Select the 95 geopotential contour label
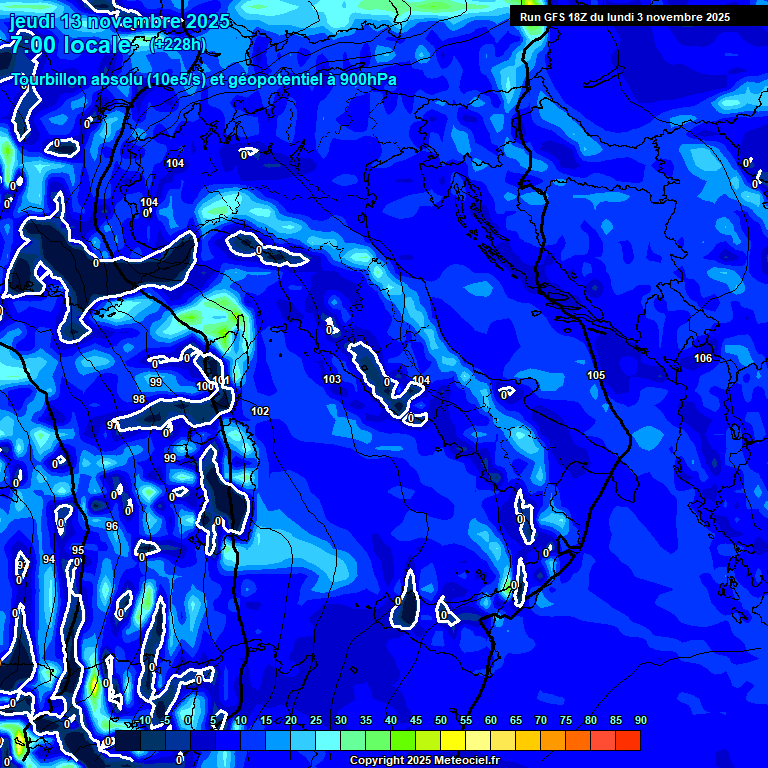This screenshot has width=768, height=768. [78, 550]
